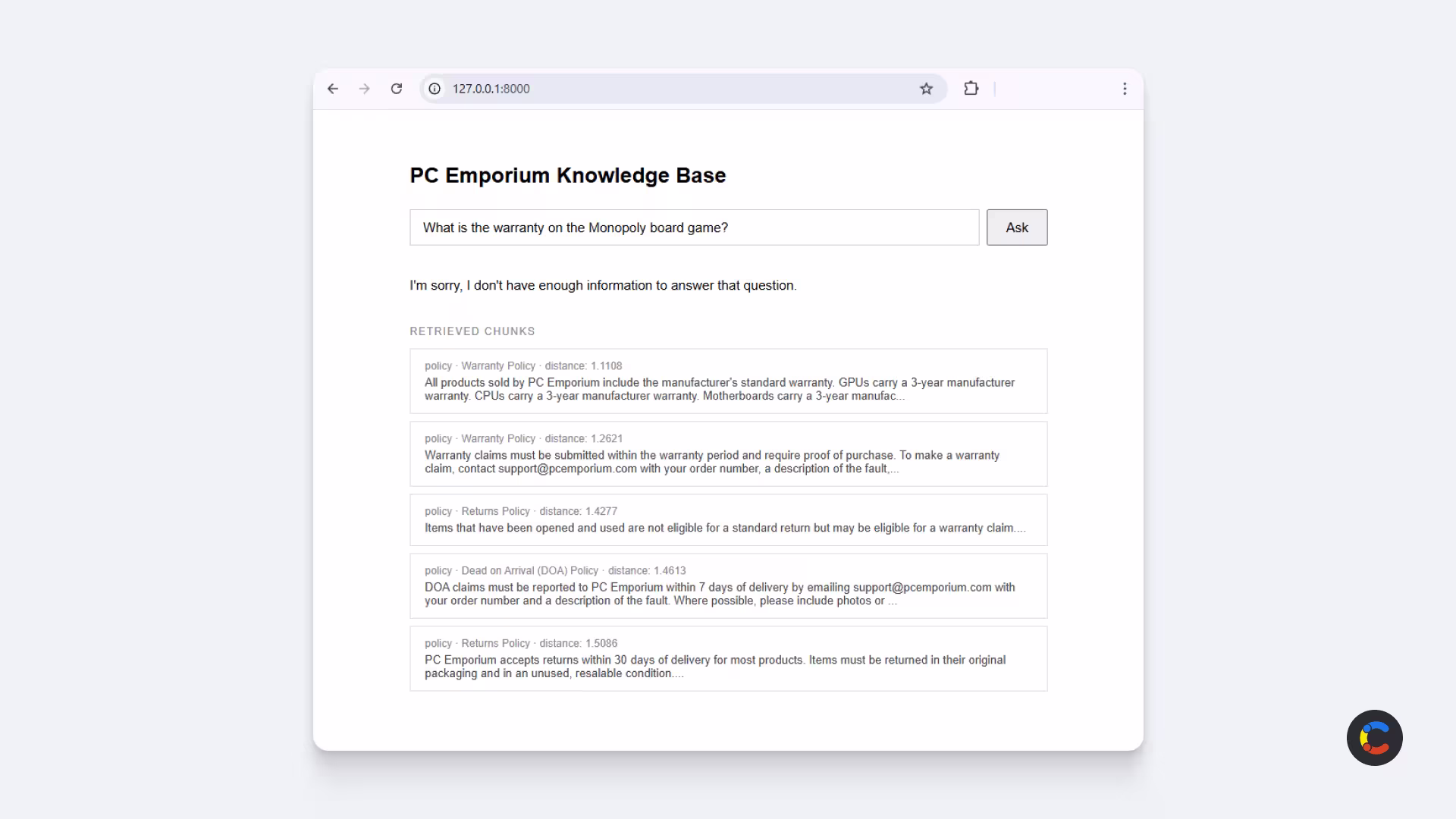Select the Dead on Arrival (DOA) Policy chunk

729,586
